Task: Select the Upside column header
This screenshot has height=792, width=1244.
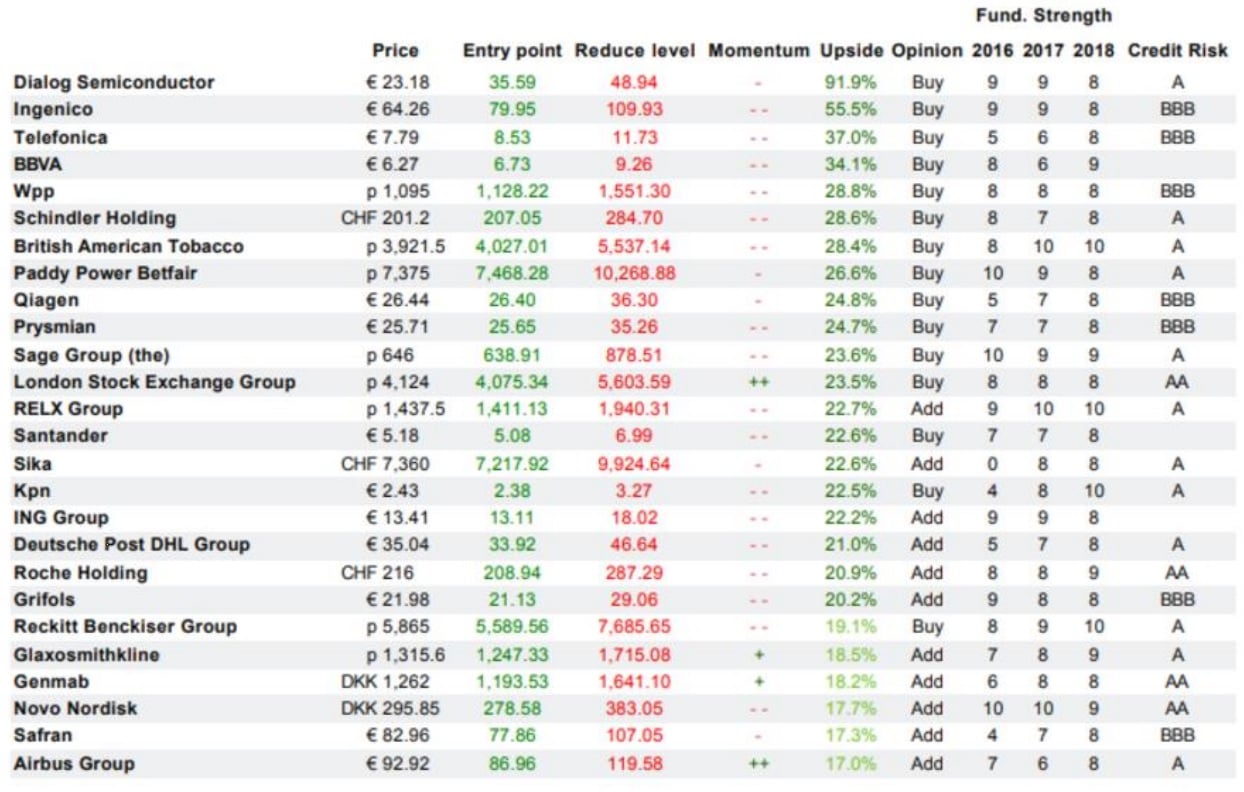Action: tap(851, 51)
